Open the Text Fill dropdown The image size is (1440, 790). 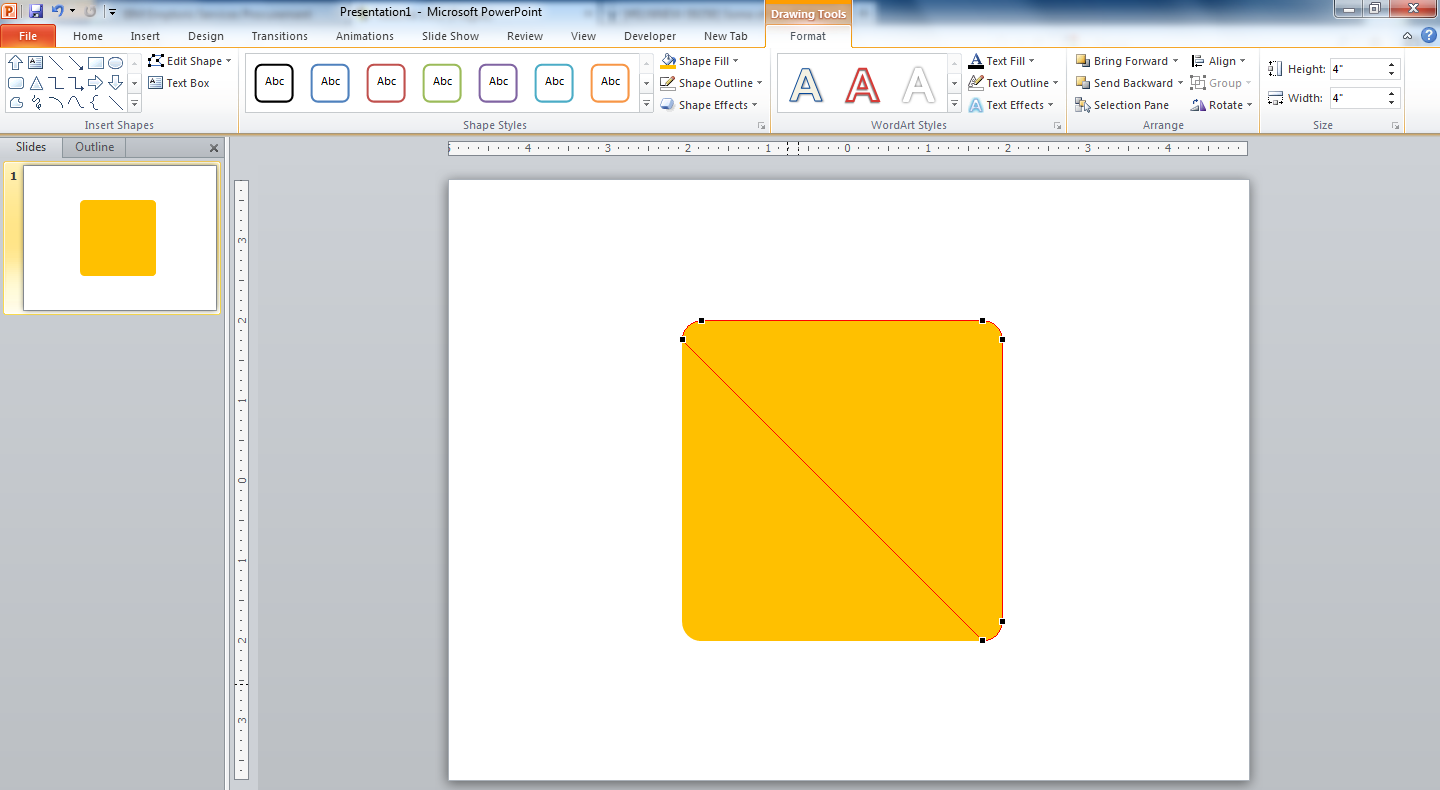tap(1002, 61)
